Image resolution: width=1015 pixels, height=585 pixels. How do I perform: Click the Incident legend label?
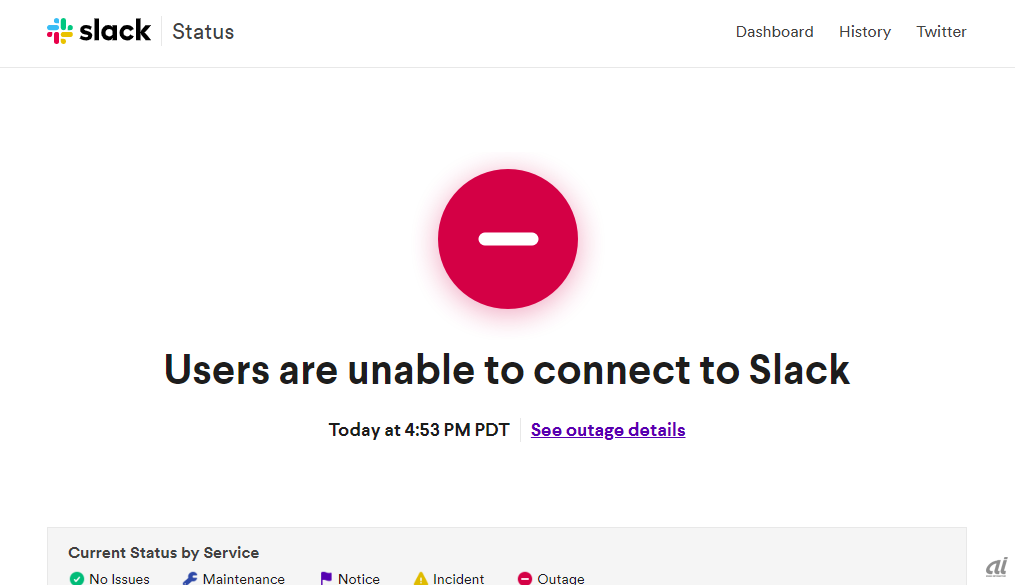coord(458,578)
